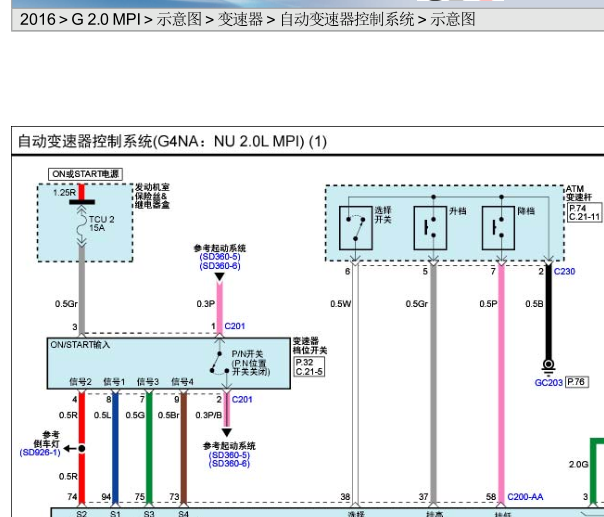Click the C200-AA connector link

click(525, 497)
